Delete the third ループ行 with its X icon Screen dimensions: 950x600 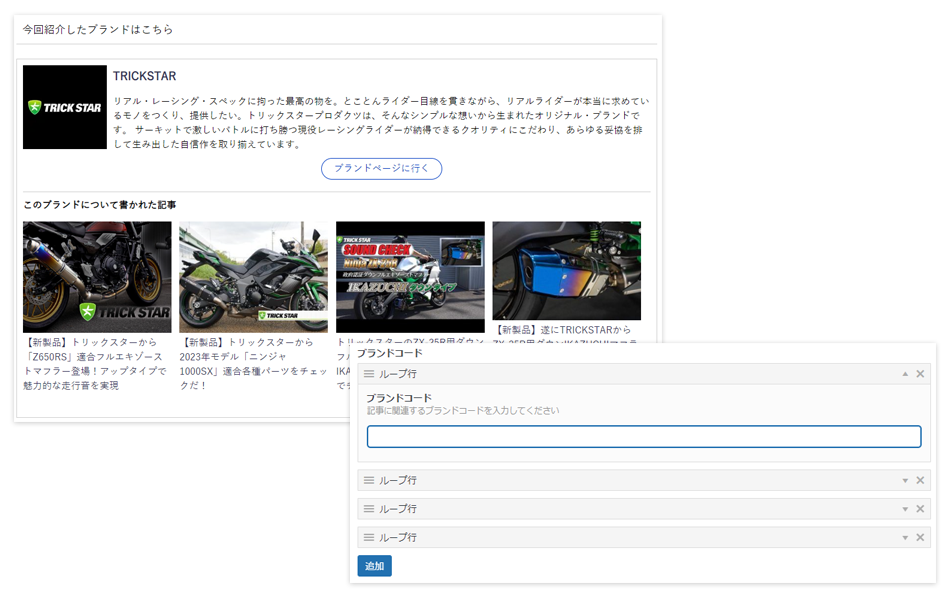(920, 508)
